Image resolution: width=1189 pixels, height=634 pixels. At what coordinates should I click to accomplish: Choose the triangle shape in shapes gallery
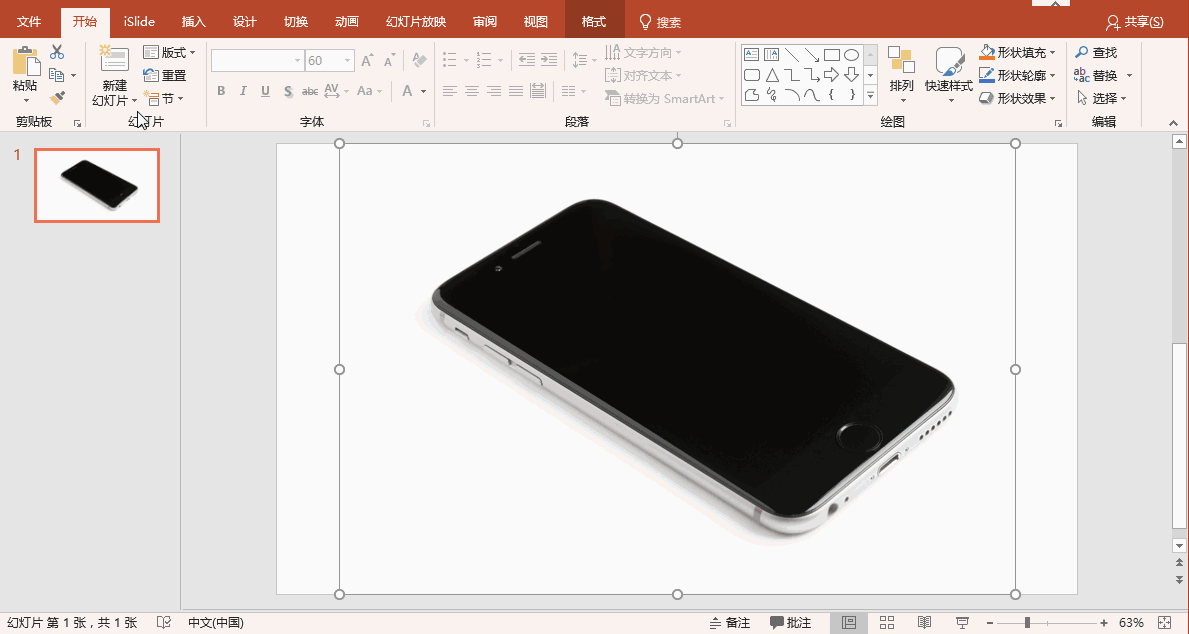pos(772,75)
